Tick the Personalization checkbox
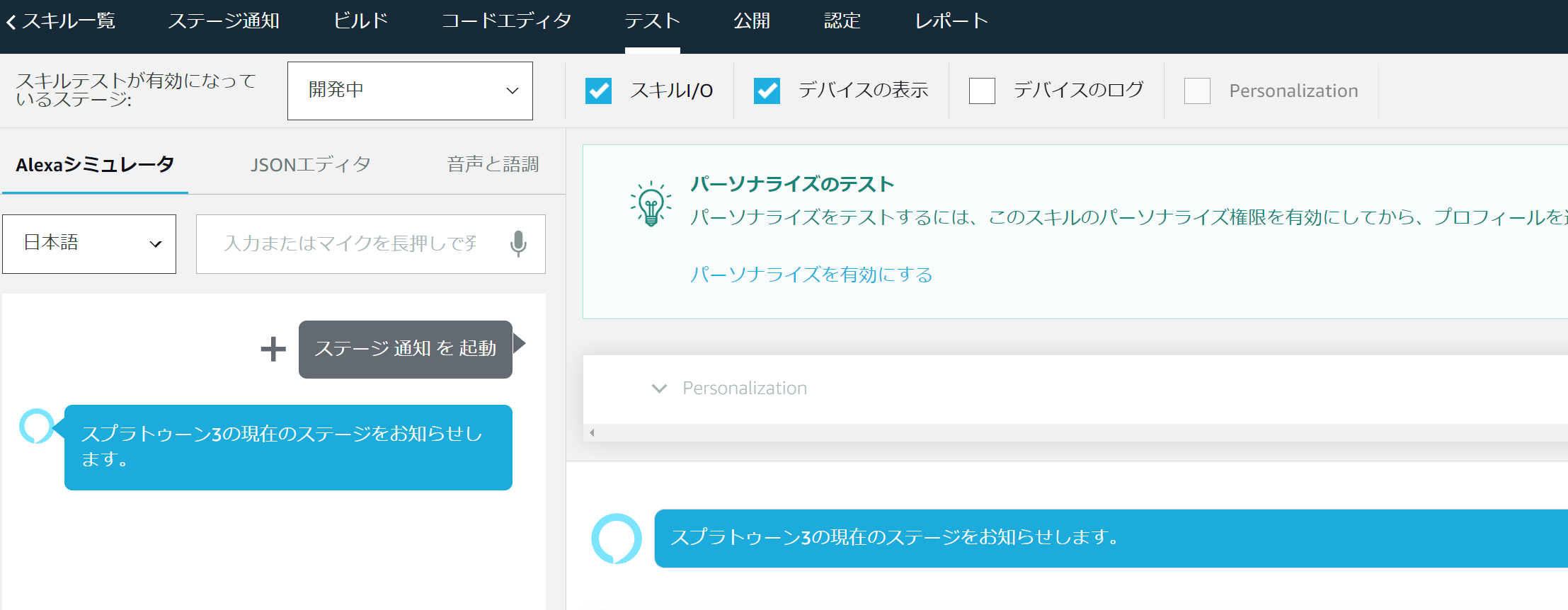1568x610 pixels. click(x=1197, y=91)
